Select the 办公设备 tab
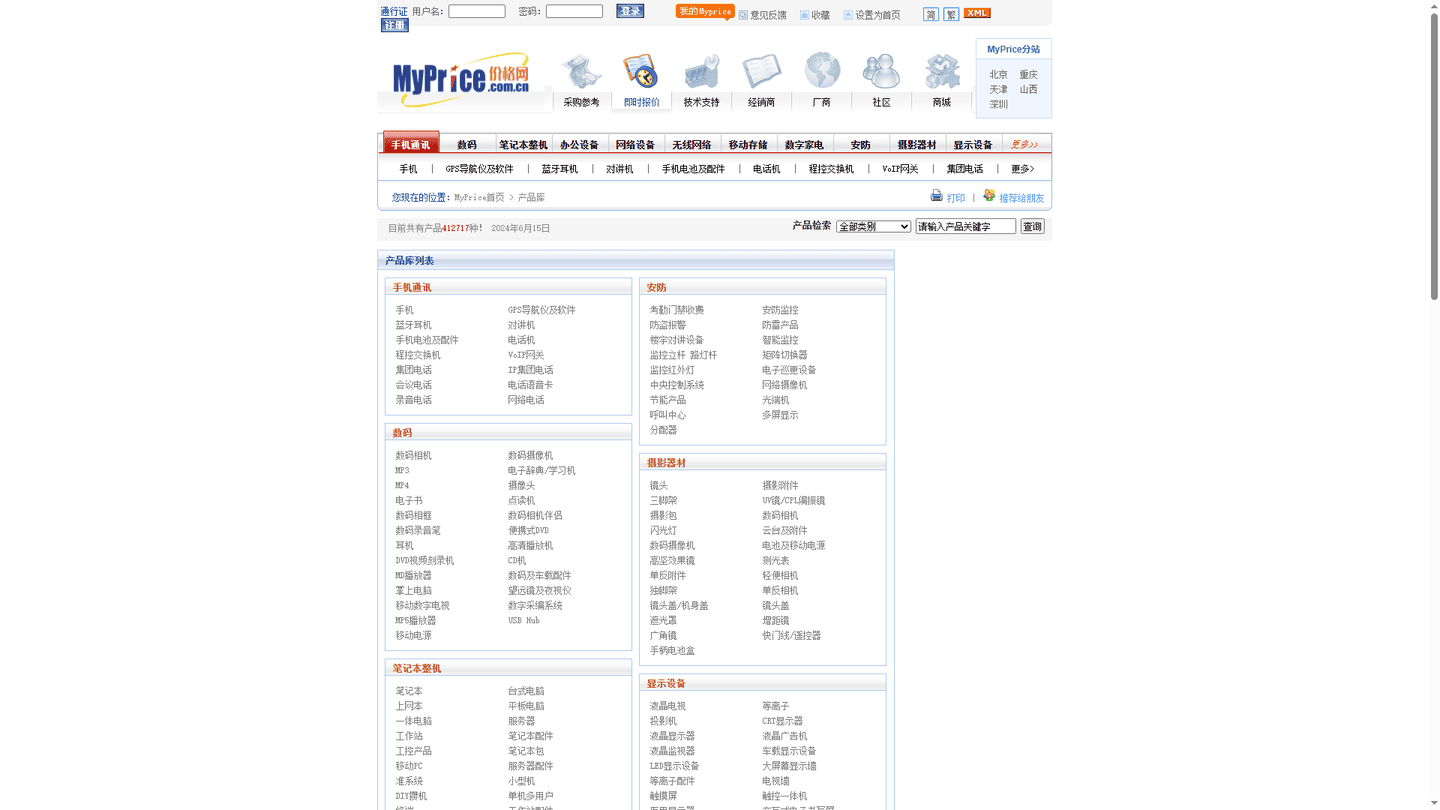 click(x=579, y=144)
